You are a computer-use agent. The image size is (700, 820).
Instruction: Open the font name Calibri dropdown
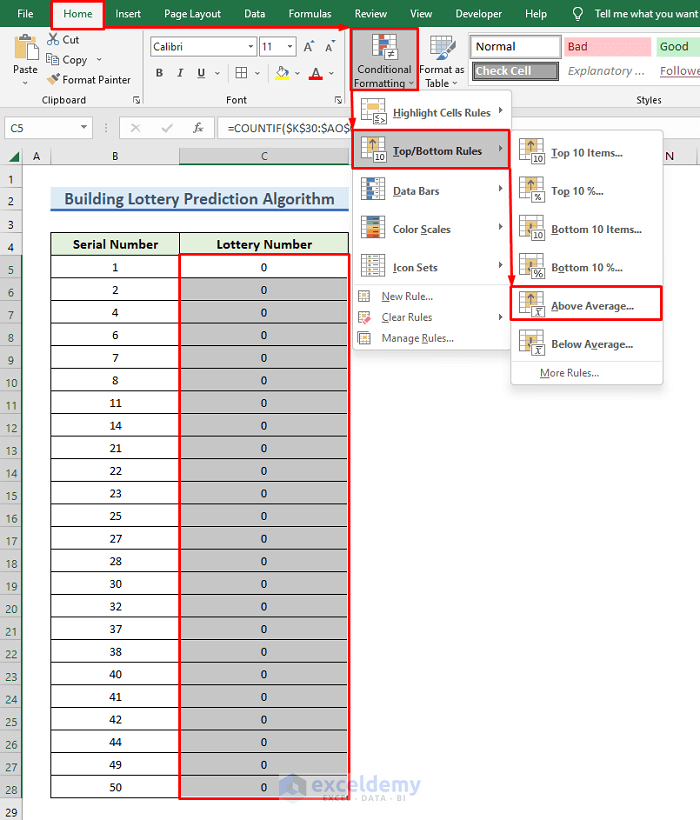(x=250, y=47)
